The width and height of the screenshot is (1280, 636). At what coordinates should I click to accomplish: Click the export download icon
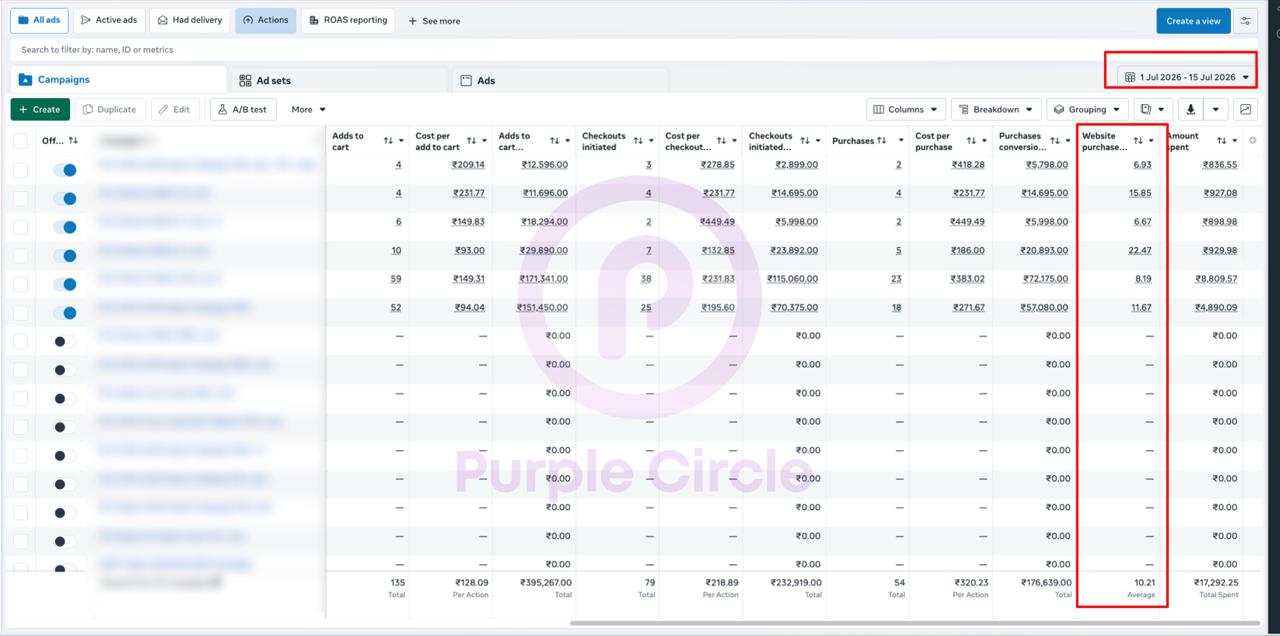click(x=1191, y=109)
